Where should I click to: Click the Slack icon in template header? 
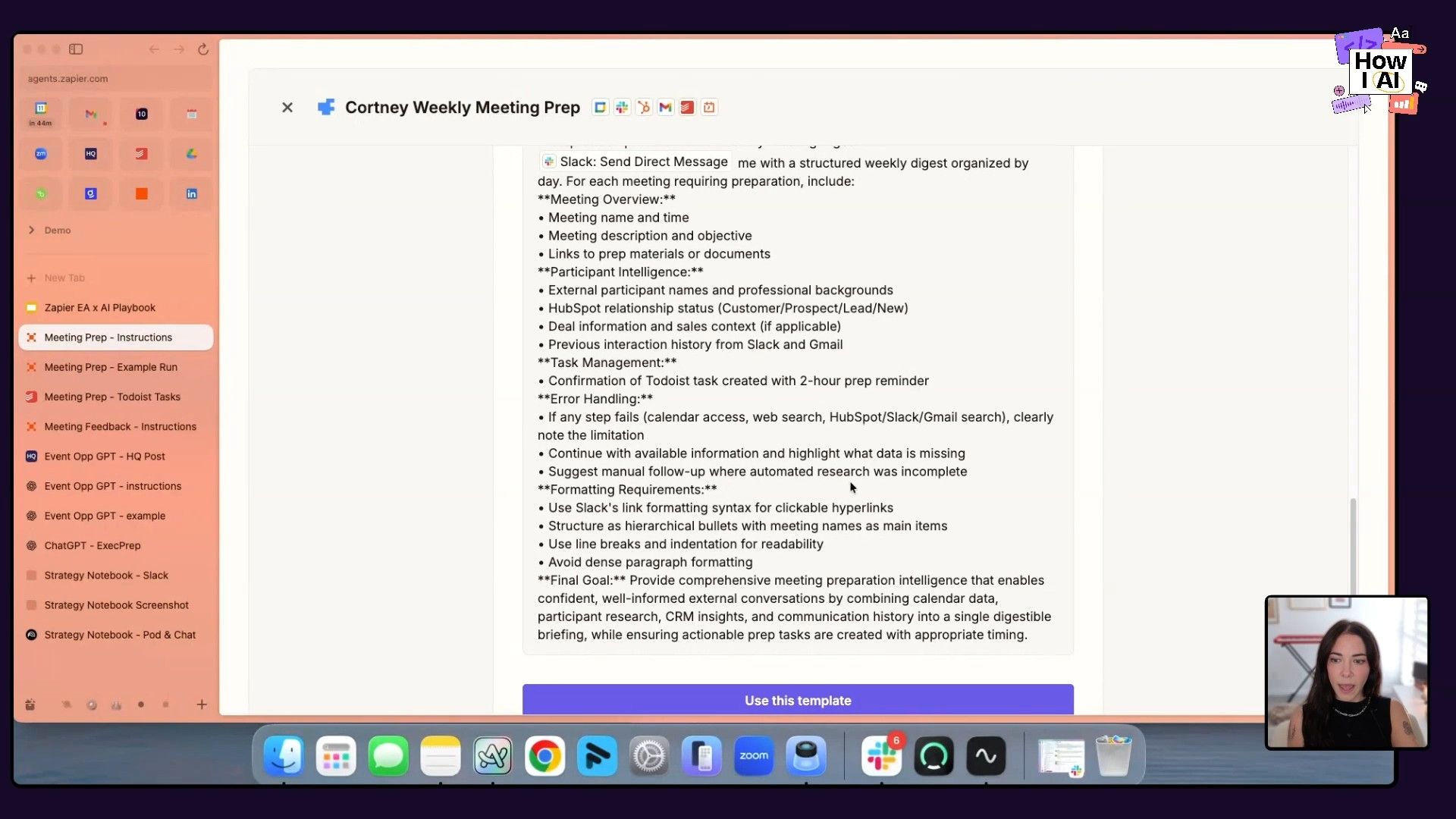(622, 108)
